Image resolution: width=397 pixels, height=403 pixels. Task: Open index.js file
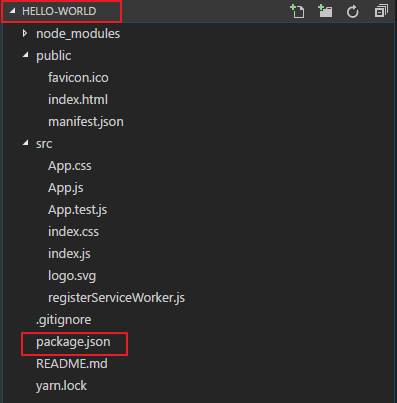tap(69, 254)
